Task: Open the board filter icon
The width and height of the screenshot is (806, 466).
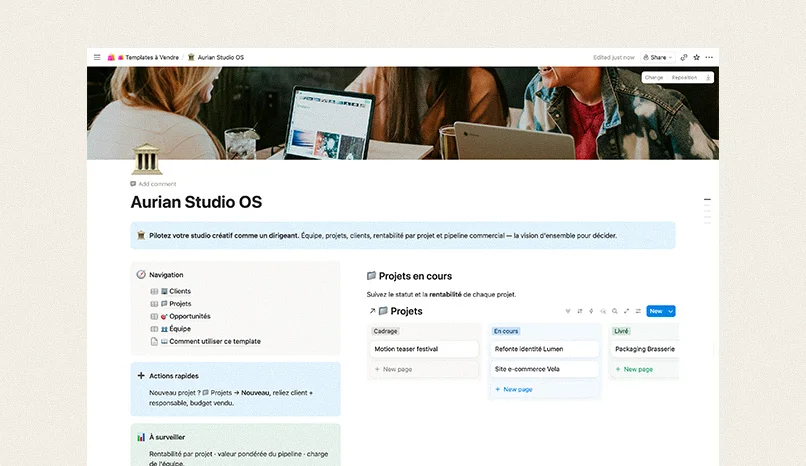Action: point(568,311)
